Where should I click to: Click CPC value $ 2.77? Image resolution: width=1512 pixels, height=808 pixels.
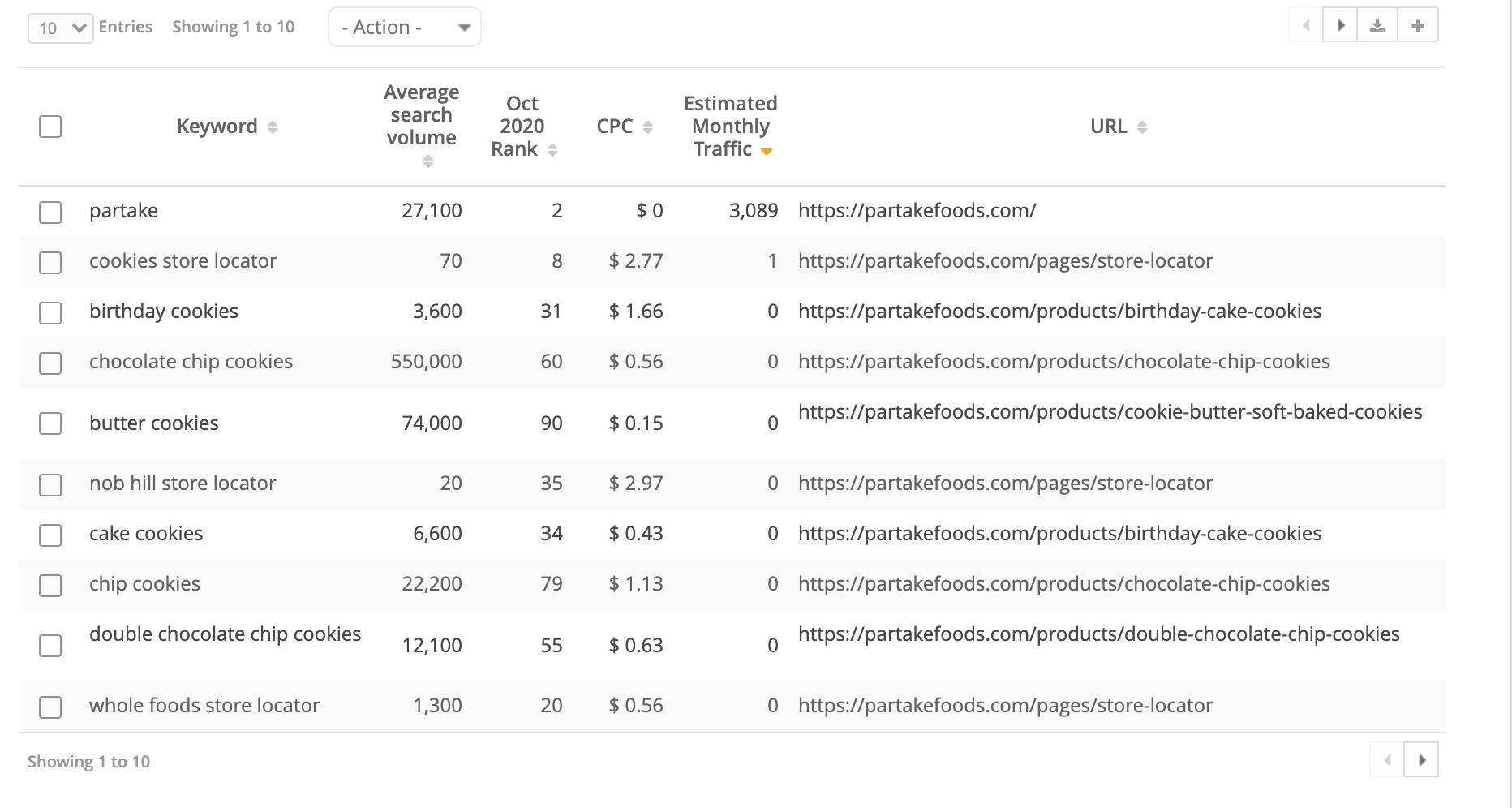coord(636,261)
